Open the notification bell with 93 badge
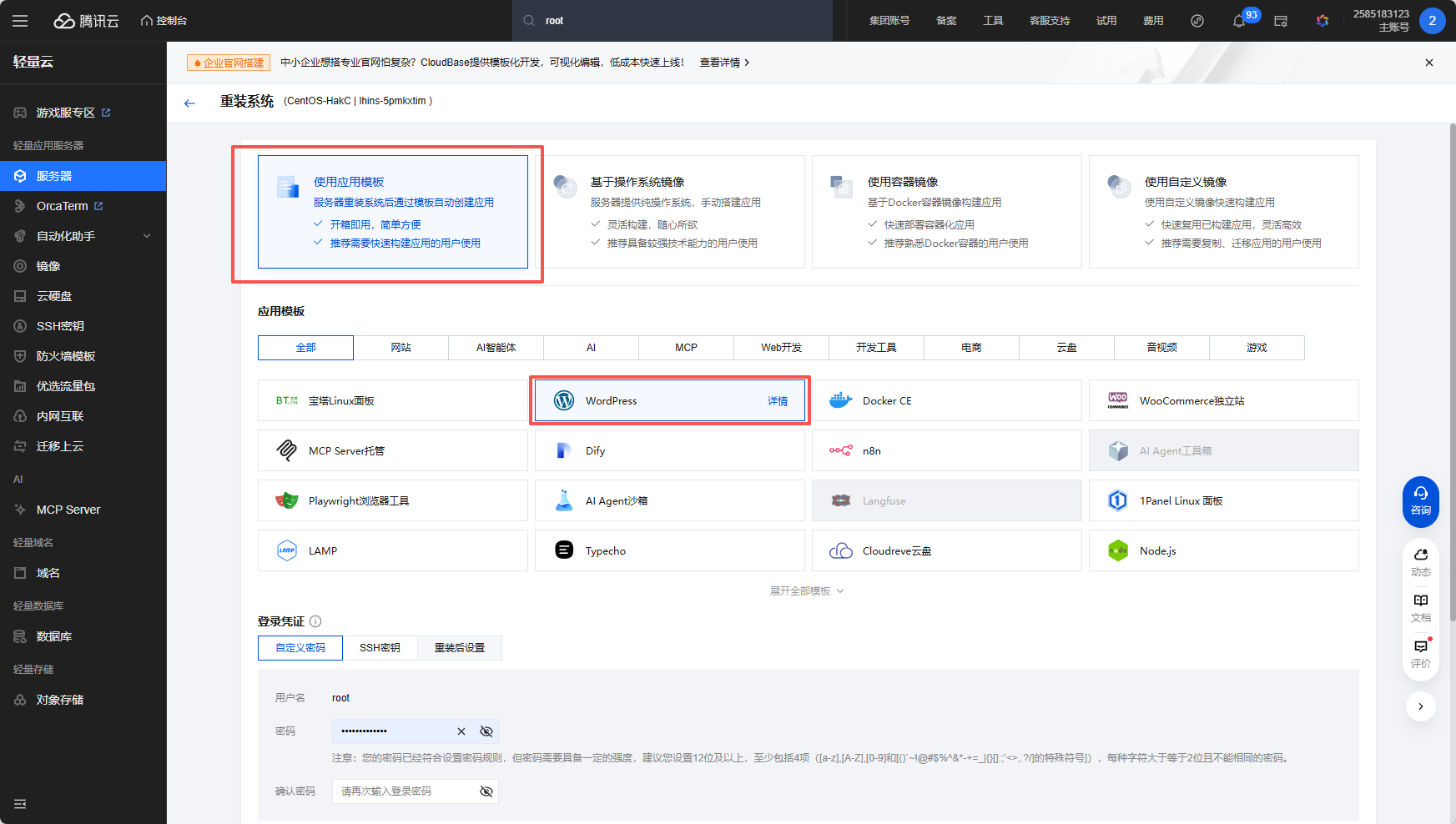Image resolution: width=1456 pixels, height=824 pixels. (x=1239, y=21)
